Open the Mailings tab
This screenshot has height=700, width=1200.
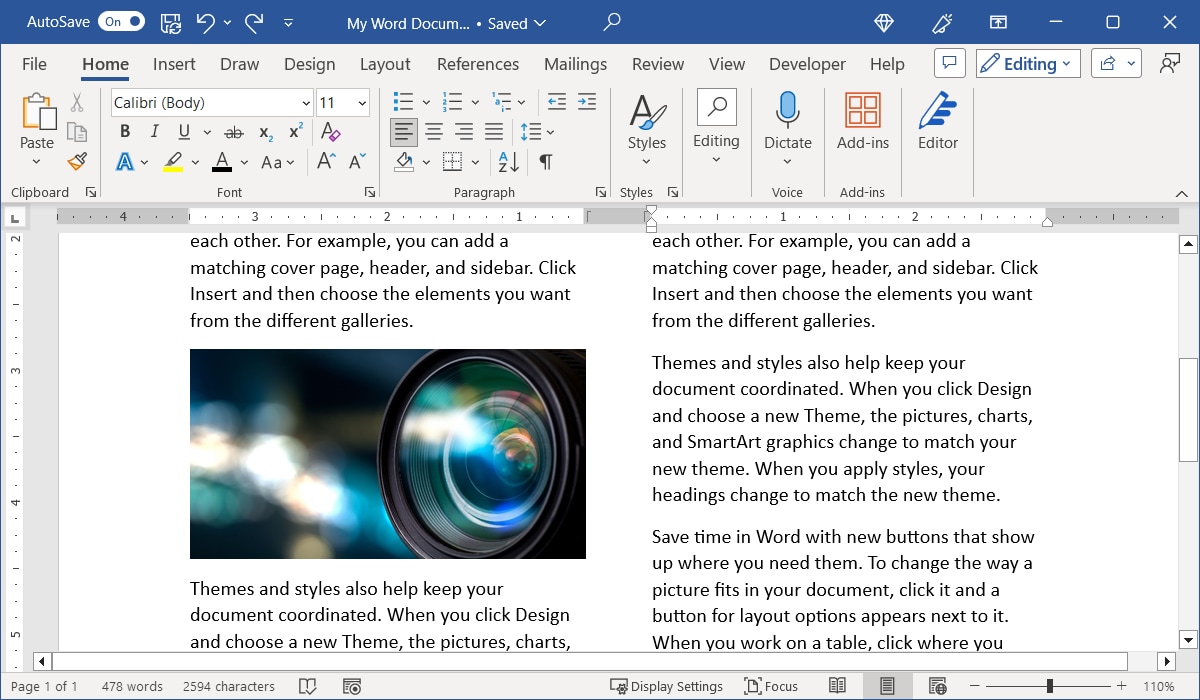tap(575, 63)
